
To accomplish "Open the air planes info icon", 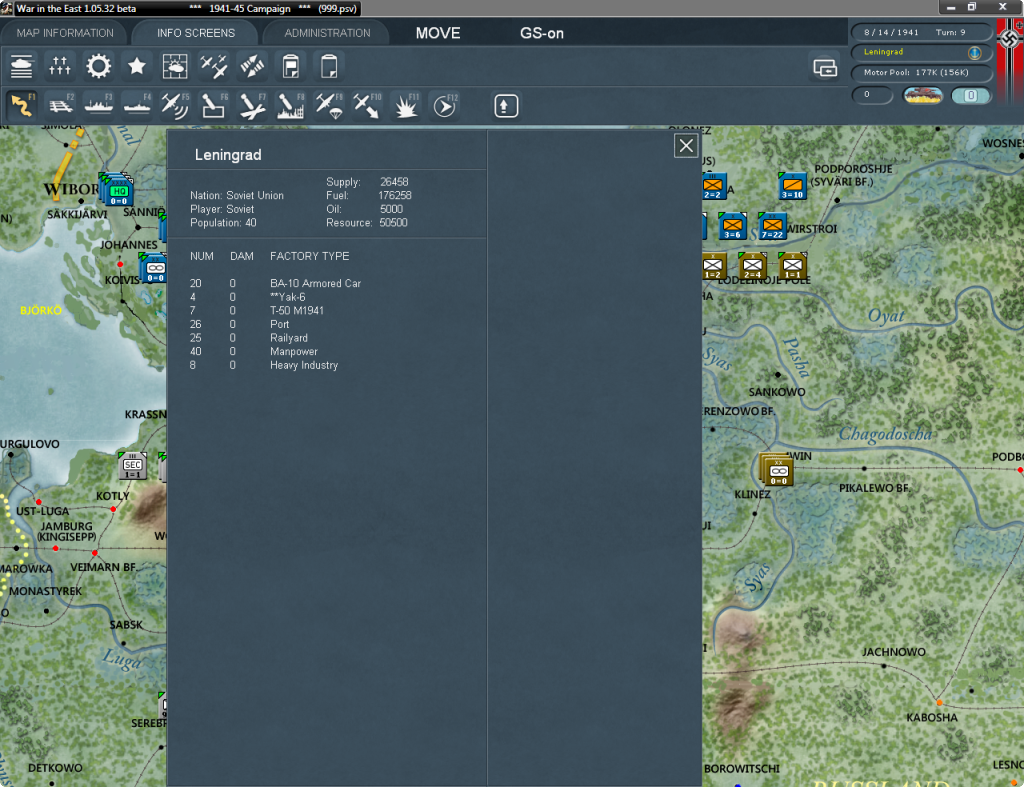I will click(x=214, y=67).
